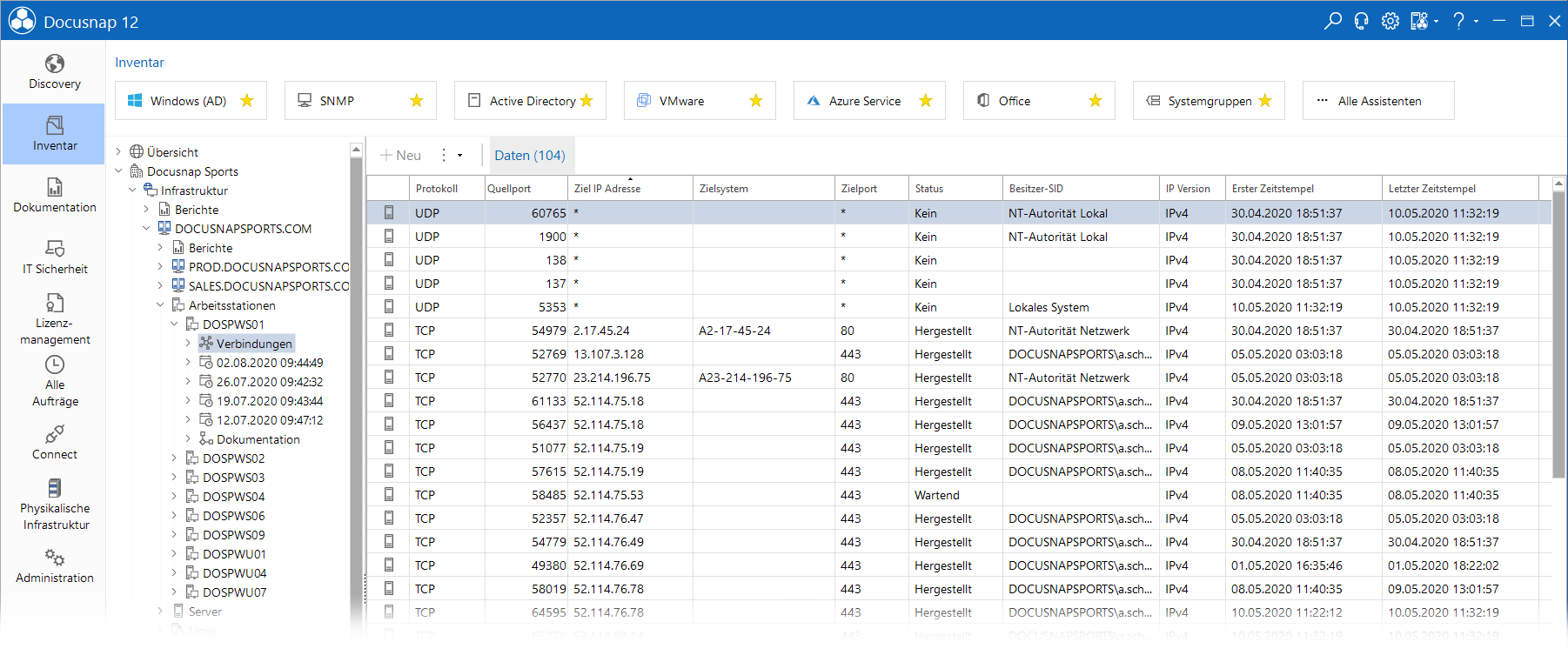This screenshot has width=1568, height=662.
Task: Click the headset support icon in title bar
Action: 1362,21
